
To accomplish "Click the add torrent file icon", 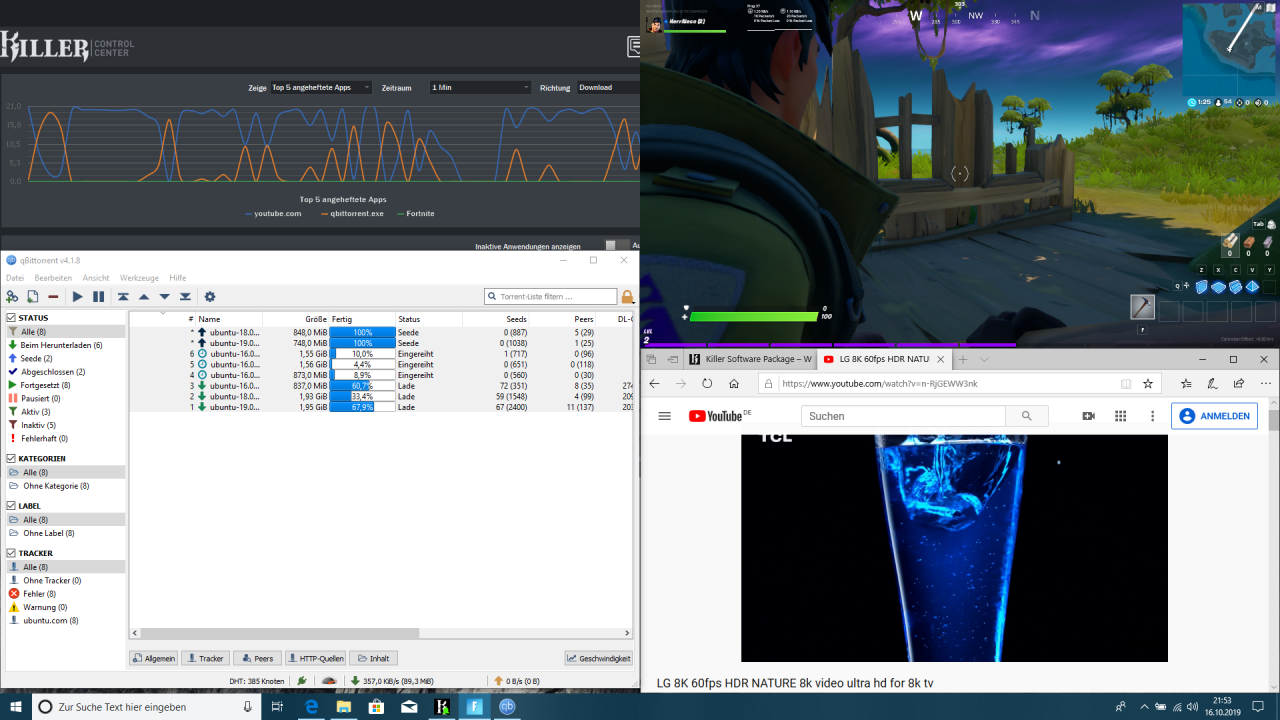I will [x=33, y=297].
